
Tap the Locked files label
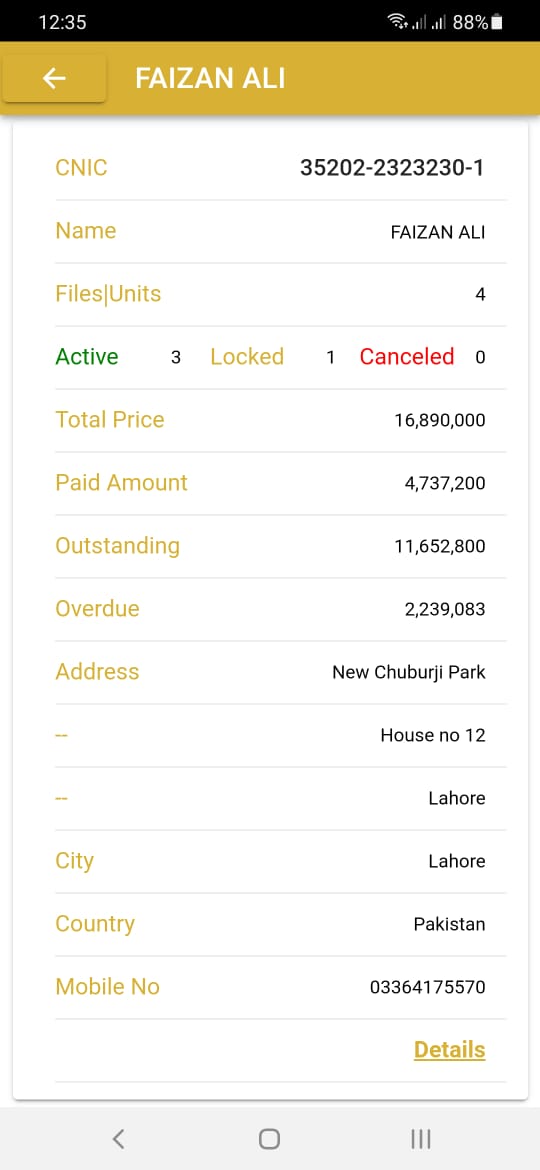click(x=247, y=357)
